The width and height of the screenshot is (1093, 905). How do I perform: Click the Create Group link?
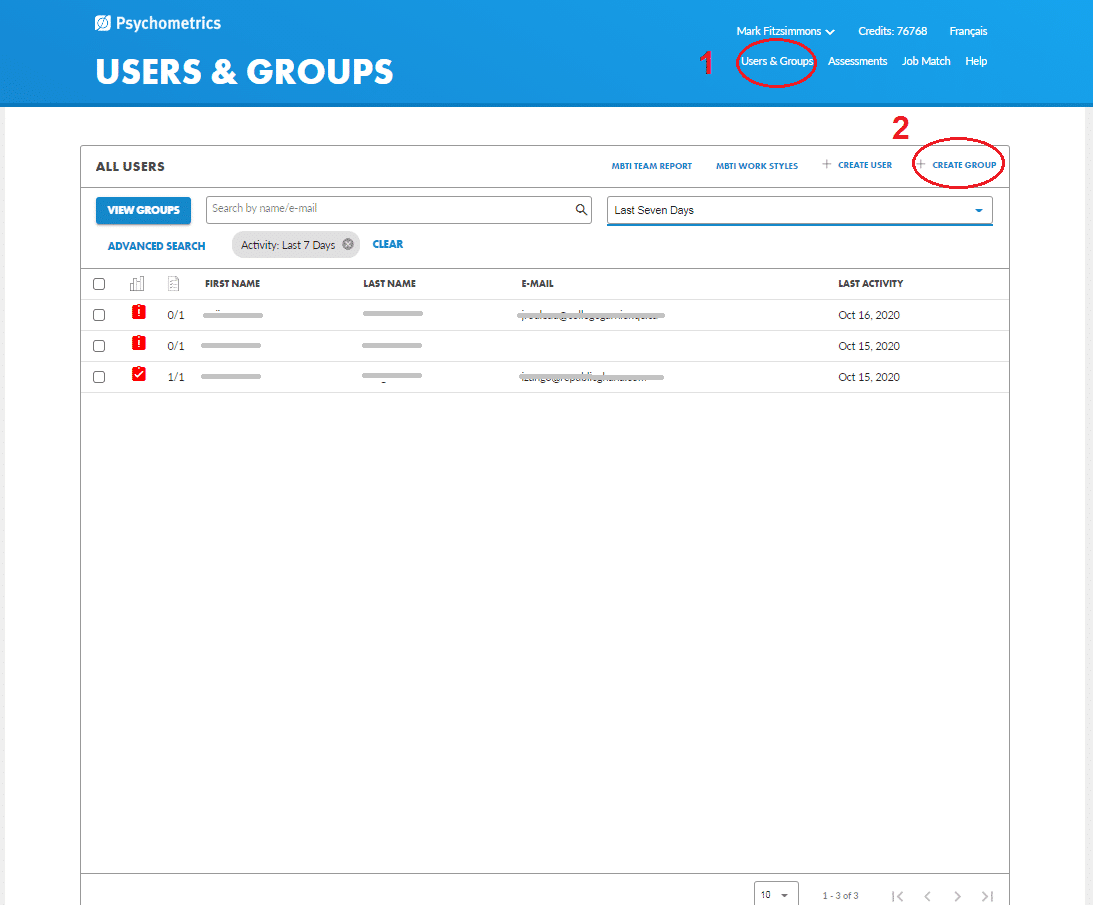pos(963,165)
